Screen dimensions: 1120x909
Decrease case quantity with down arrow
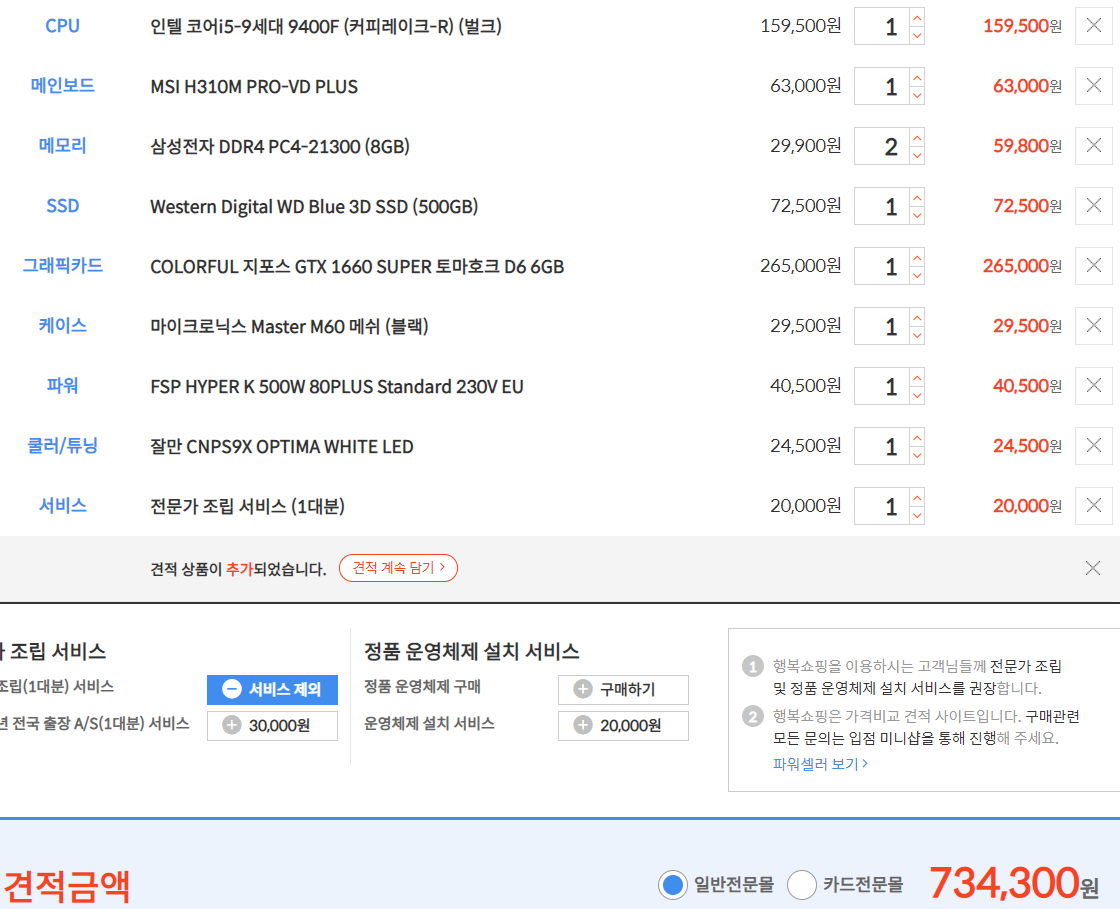click(x=917, y=335)
